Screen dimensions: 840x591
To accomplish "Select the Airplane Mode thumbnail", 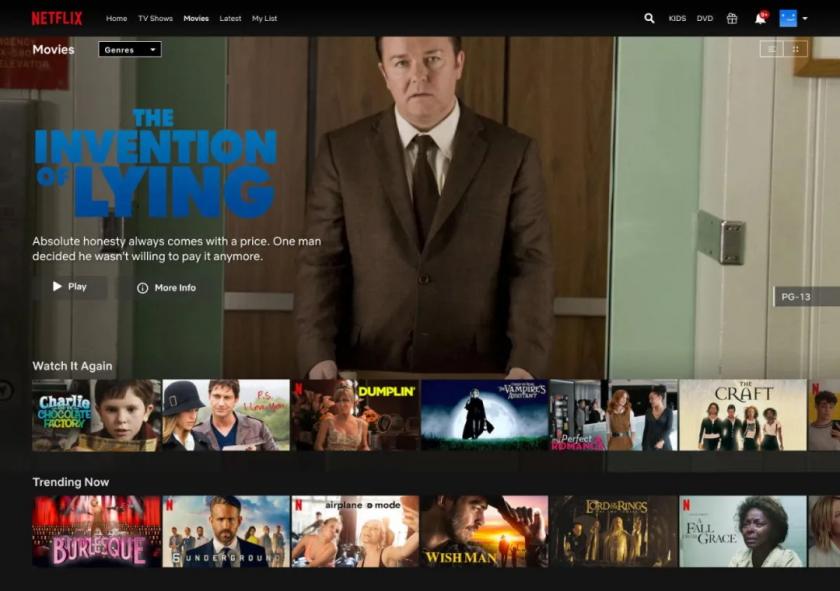I will coord(355,531).
